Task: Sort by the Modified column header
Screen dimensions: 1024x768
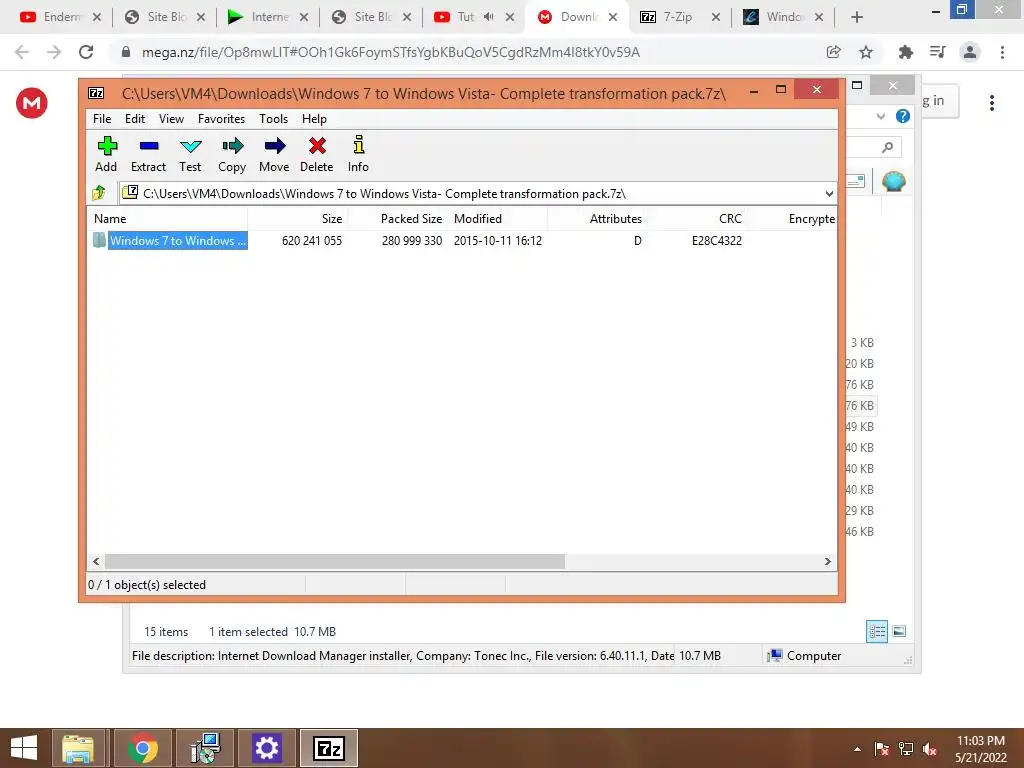Action: 498,219
